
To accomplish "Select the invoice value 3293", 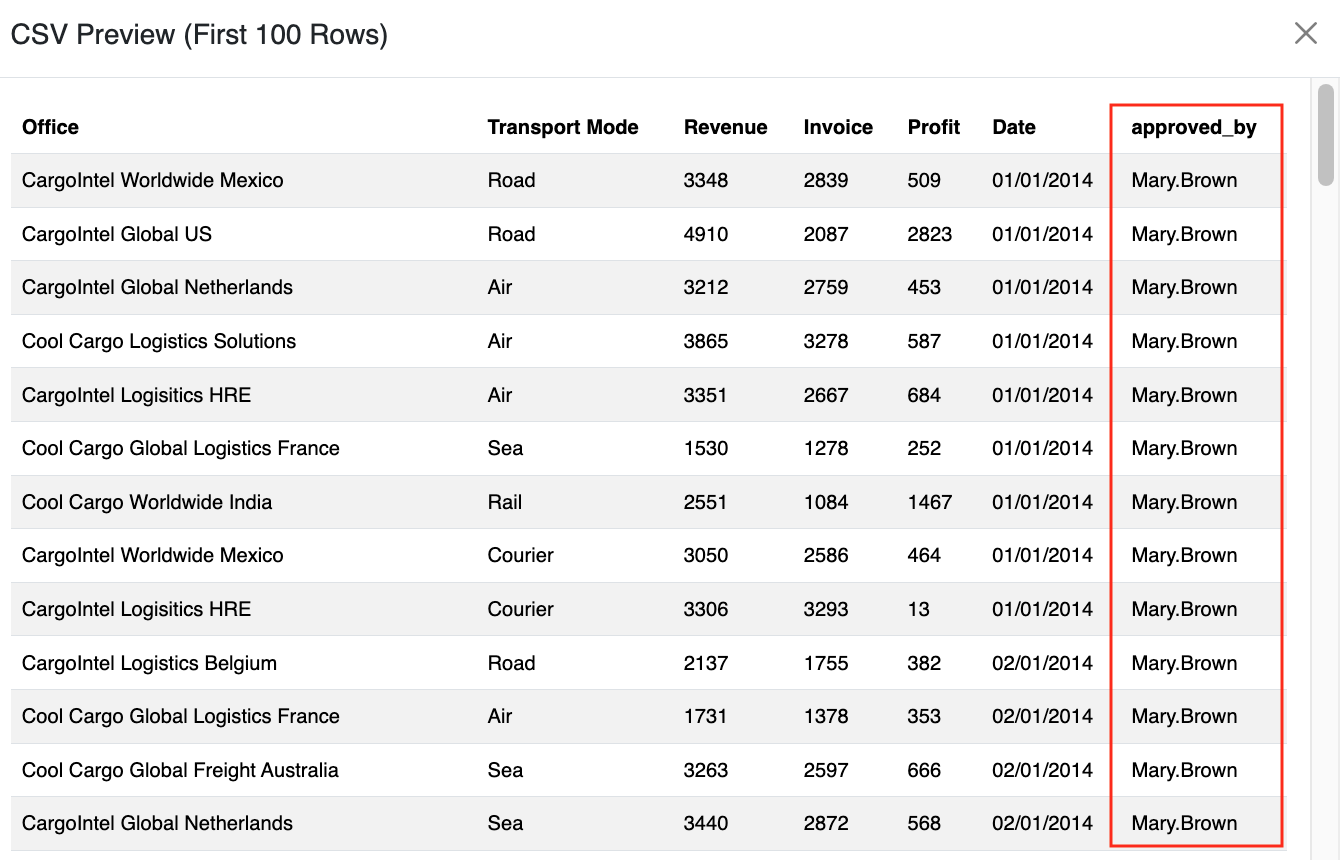I will point(825,609).
